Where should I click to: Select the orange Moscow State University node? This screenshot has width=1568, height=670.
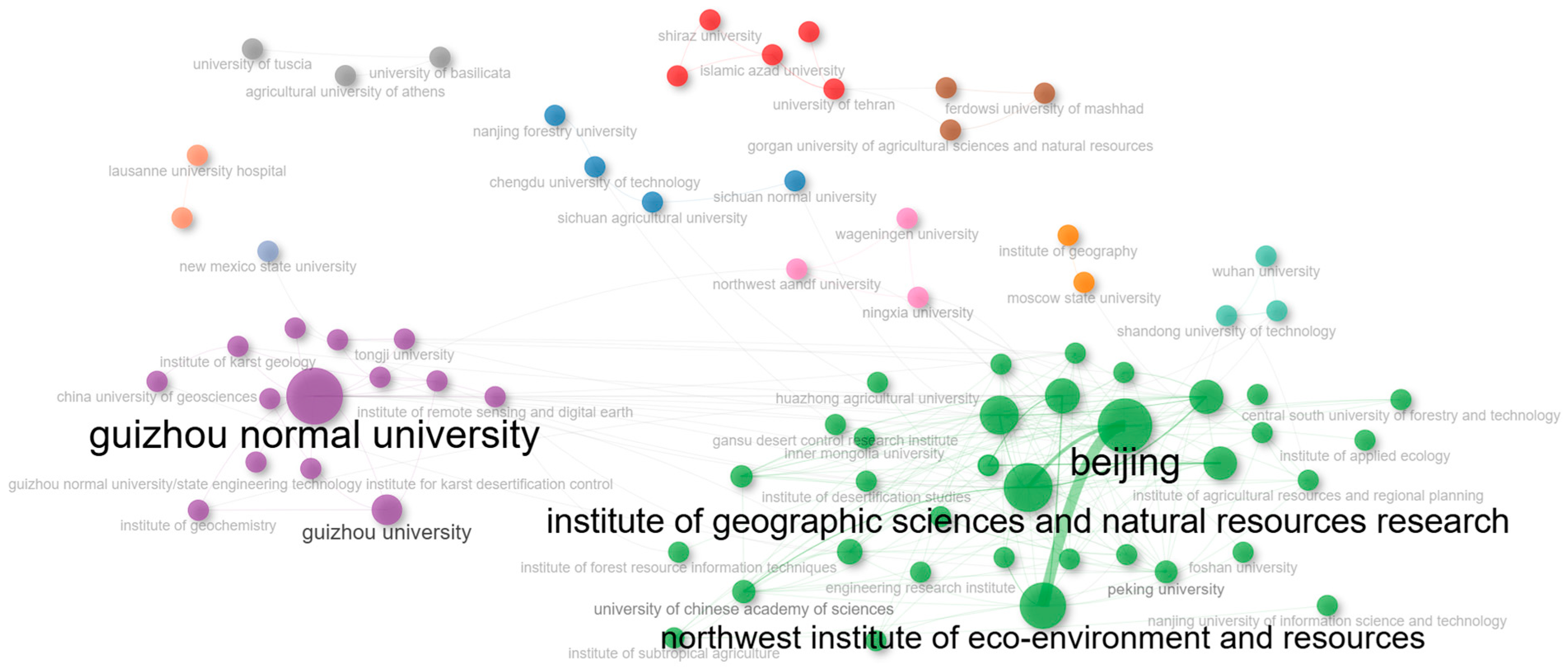click(x=1083, y=282)
